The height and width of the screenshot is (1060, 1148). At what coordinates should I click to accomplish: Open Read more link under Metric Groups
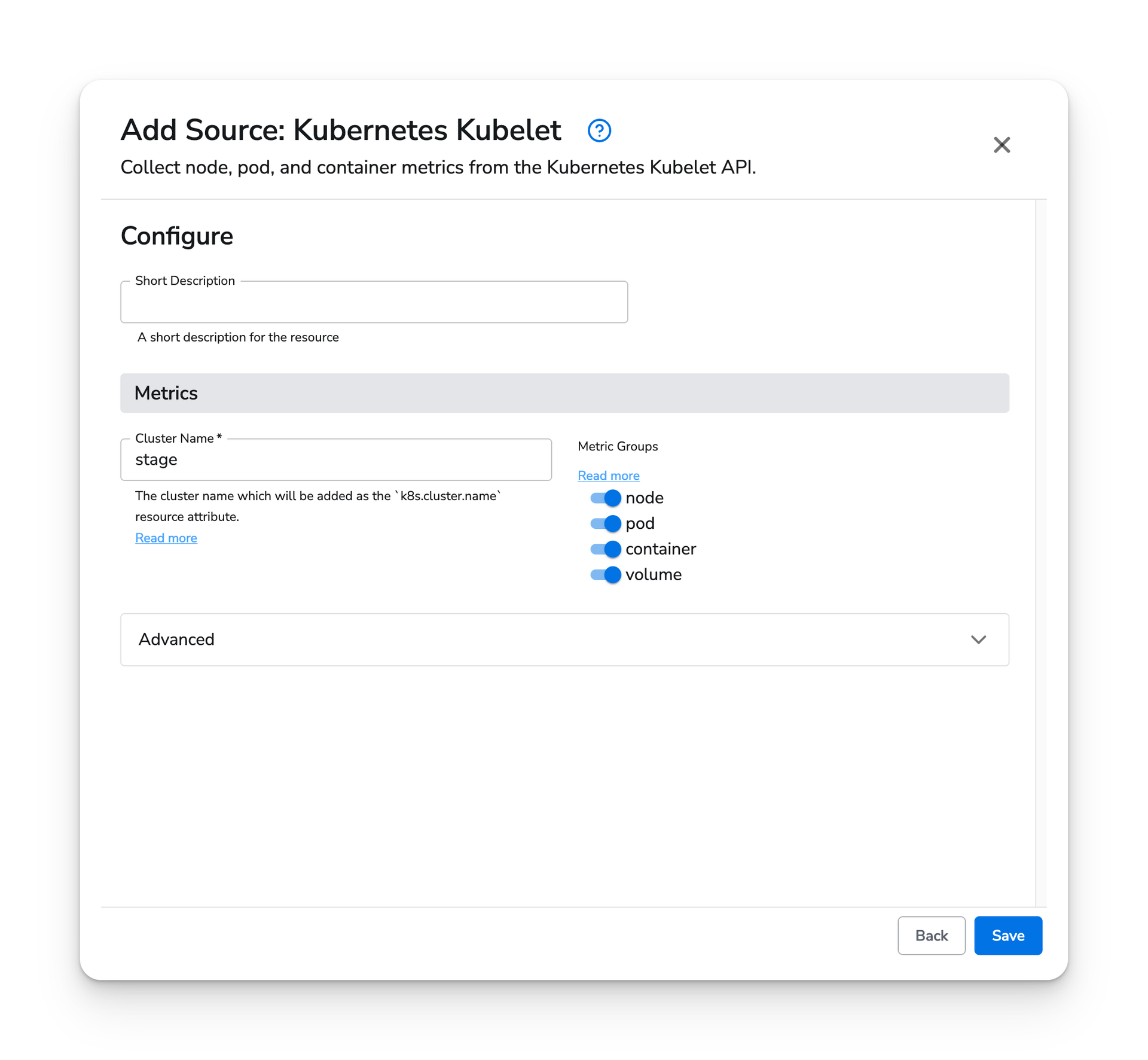point(608,476)
